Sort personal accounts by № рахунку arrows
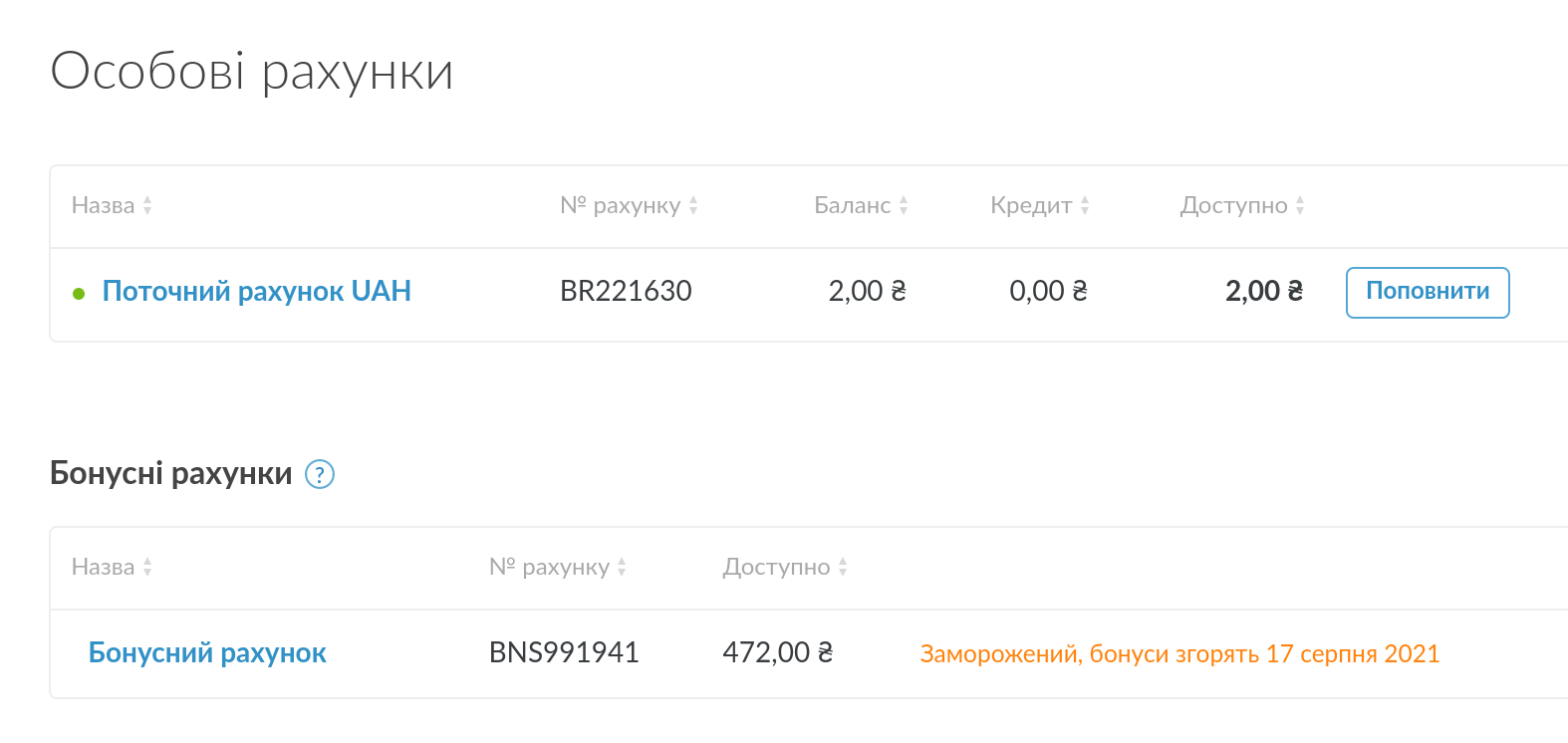 [693, 205]
